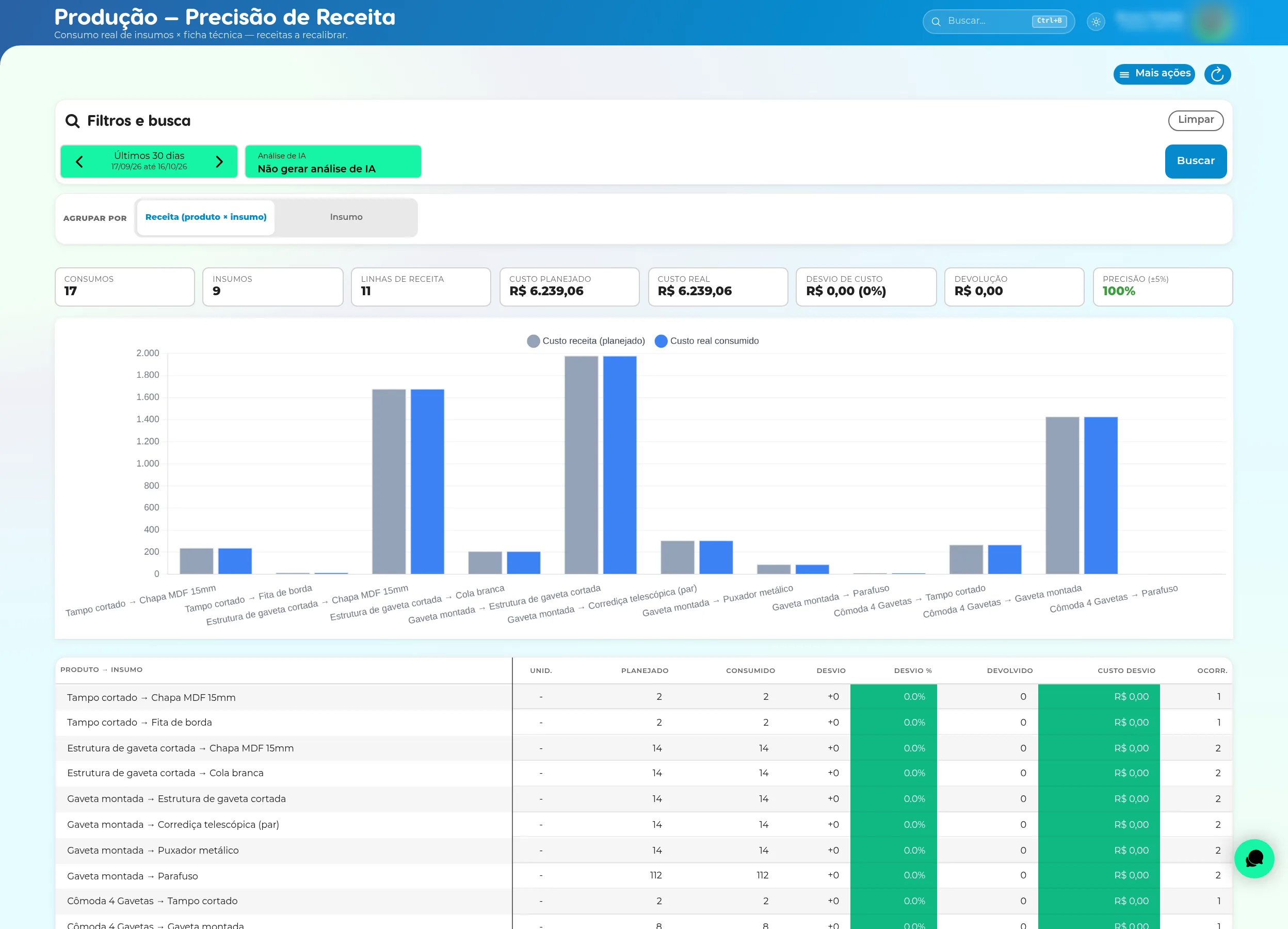Open the chat support bubble
The width and height of the screenshot is (1288, 929).
1254,858
